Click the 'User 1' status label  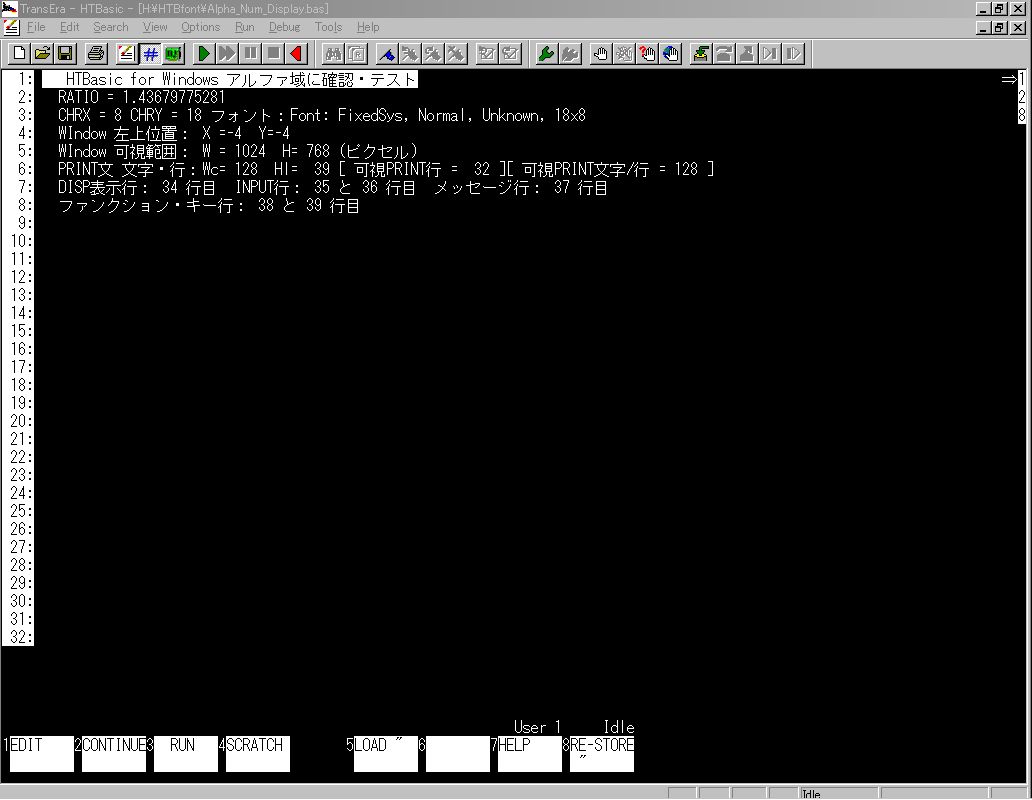[538, 727]
